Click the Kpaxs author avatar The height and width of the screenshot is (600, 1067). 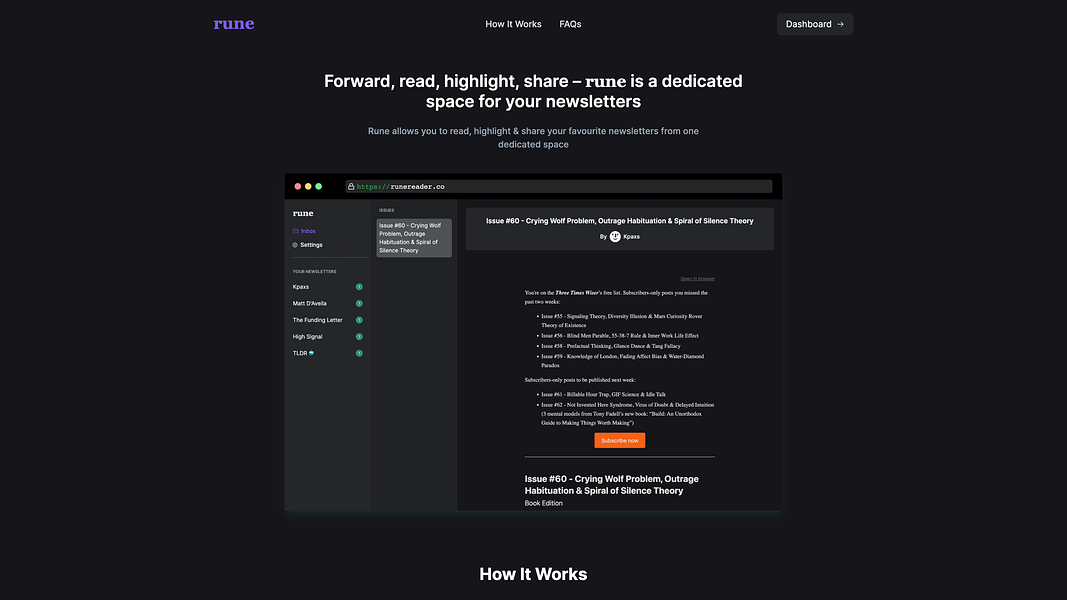coord(615,237)
